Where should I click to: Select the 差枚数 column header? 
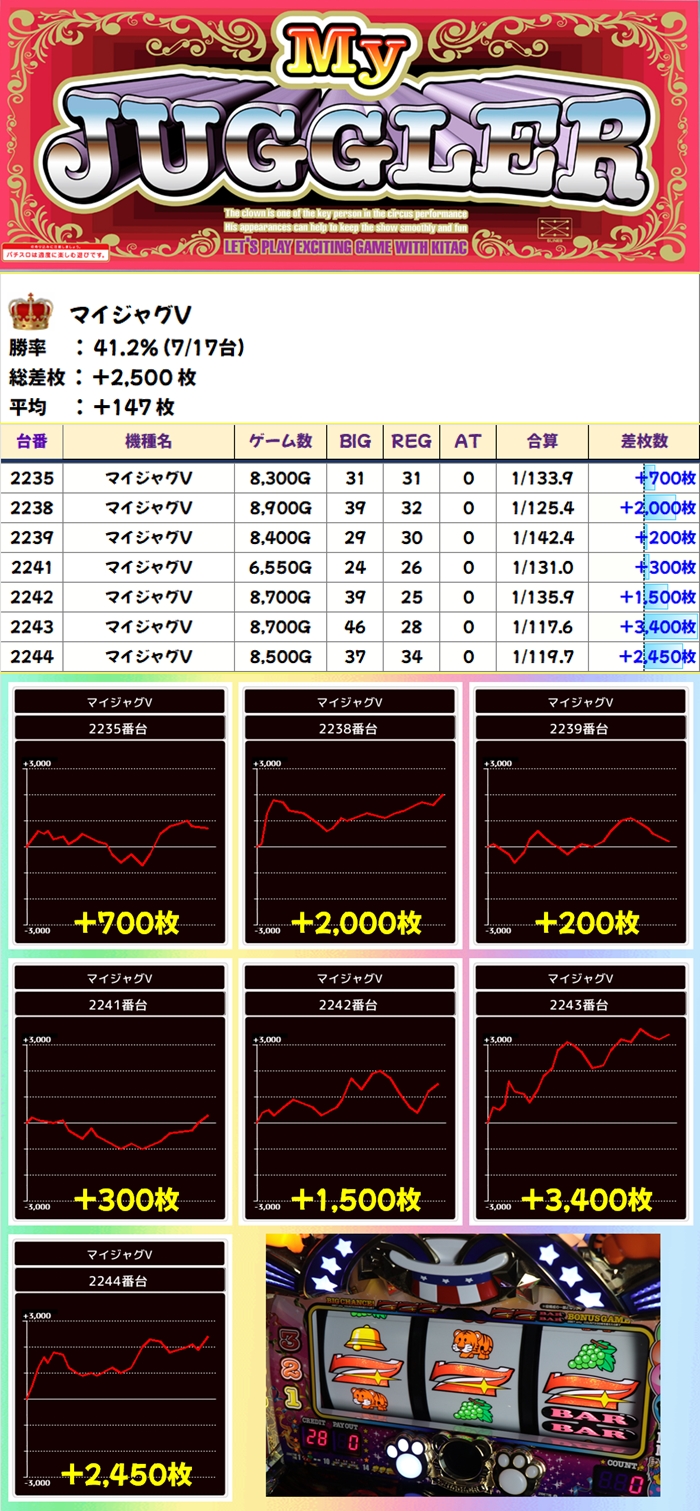[643, 441]
